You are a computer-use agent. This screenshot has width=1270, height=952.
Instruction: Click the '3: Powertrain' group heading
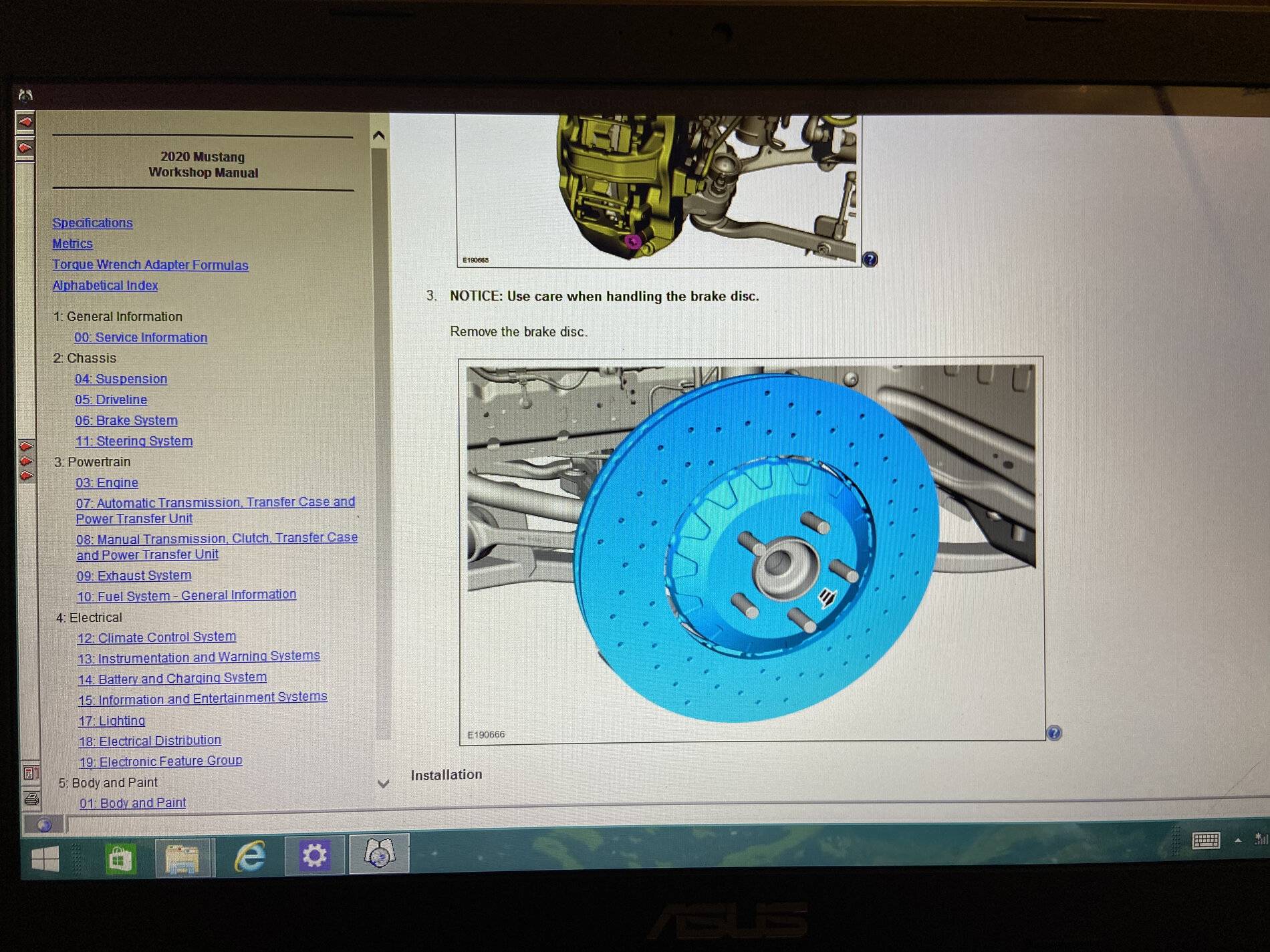point(92,462)
